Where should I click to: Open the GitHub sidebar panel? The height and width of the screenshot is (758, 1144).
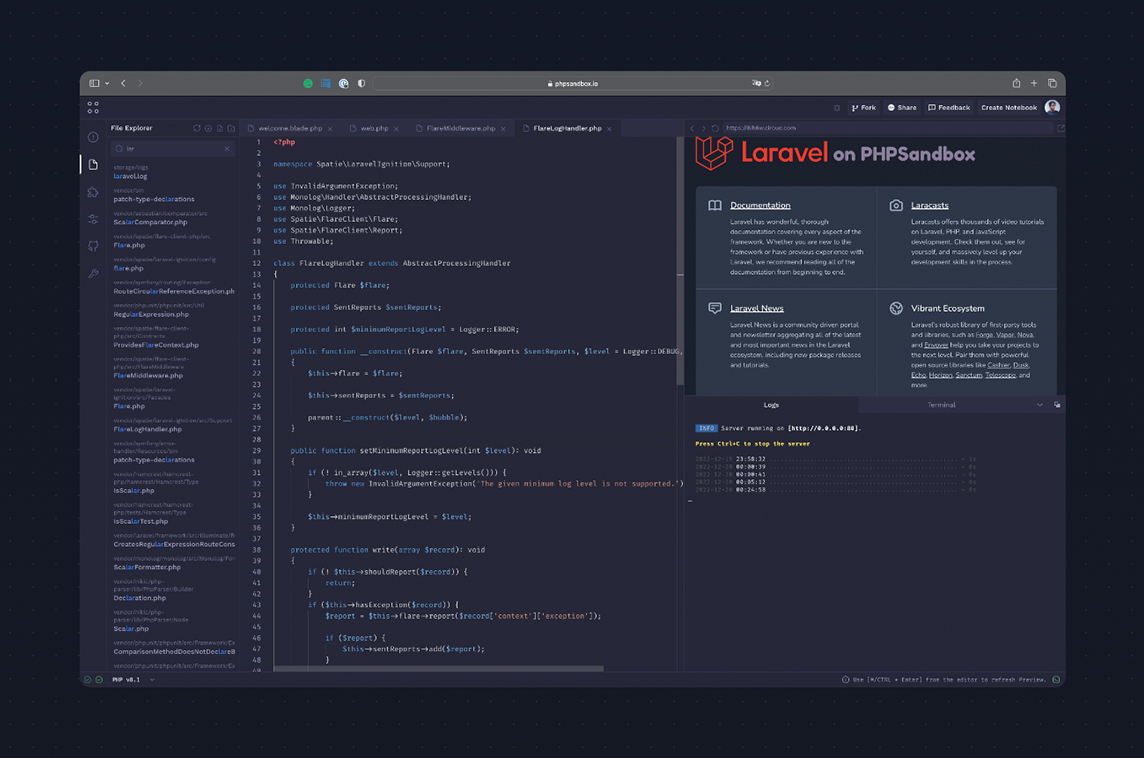[x=93, y=246]
